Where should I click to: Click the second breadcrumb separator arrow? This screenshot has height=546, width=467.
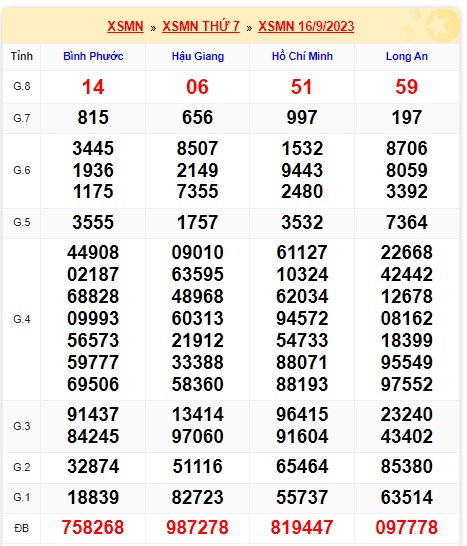(x=249, y=28)
